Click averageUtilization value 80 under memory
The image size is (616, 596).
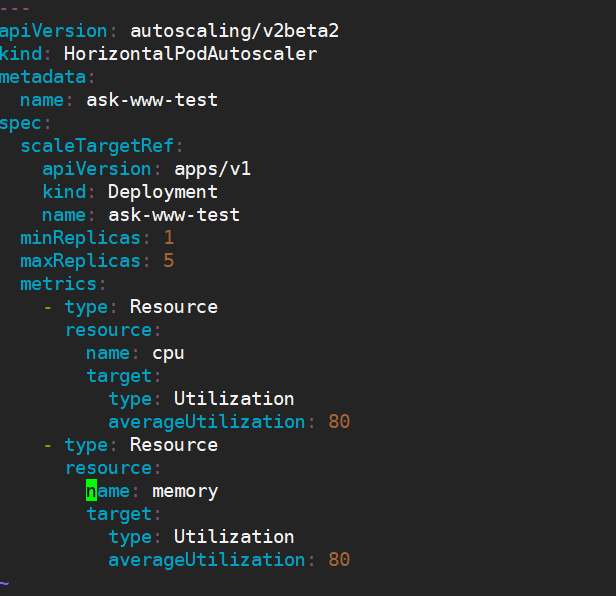point(339,560)
